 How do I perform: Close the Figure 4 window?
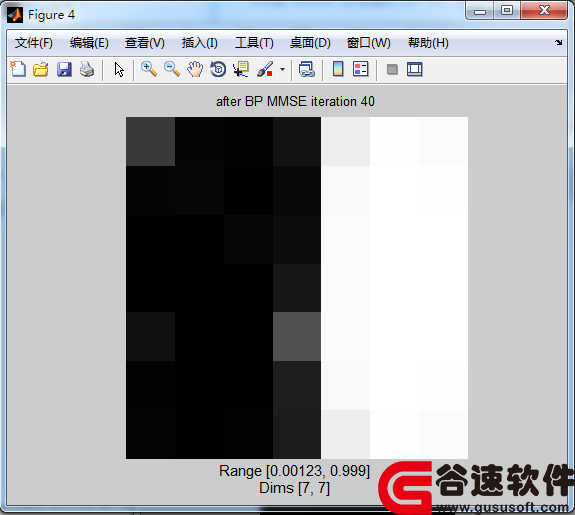tap(544, 10)
